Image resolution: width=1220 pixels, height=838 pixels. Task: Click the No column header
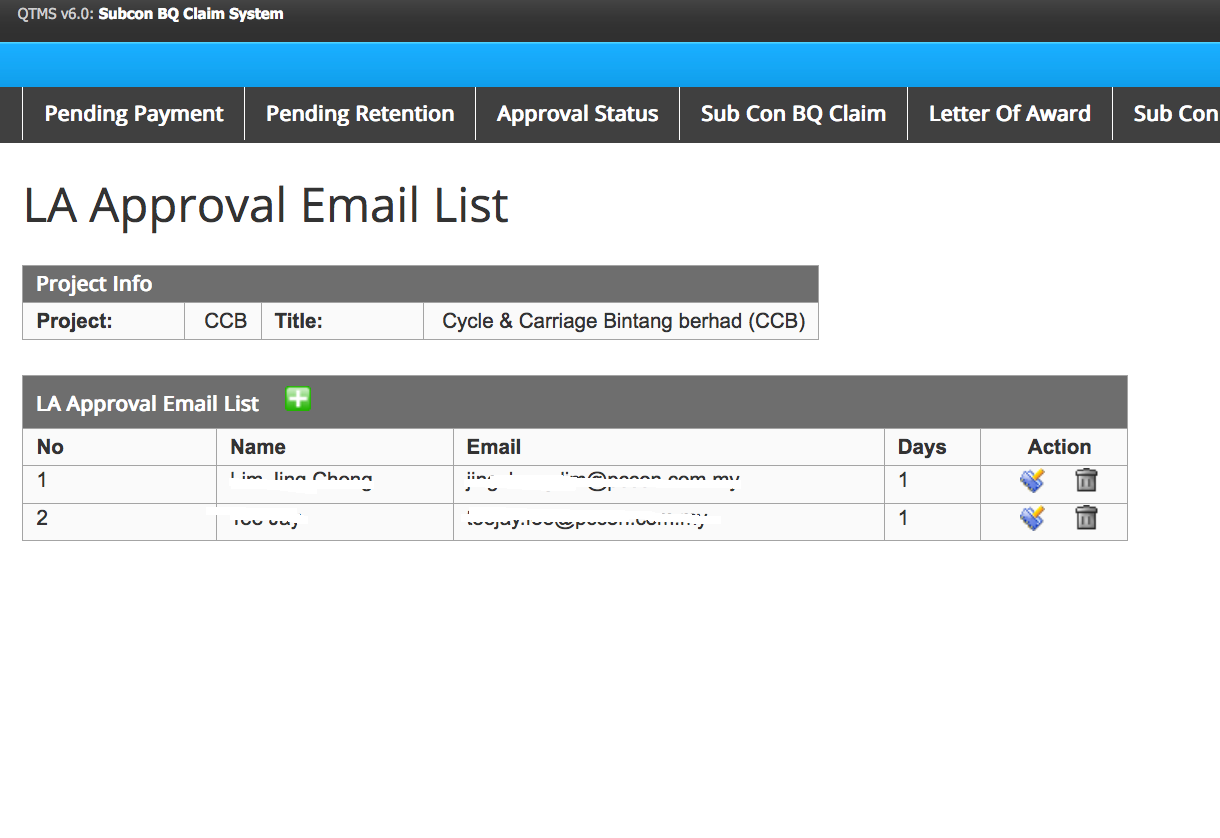(x=50, y=447)
